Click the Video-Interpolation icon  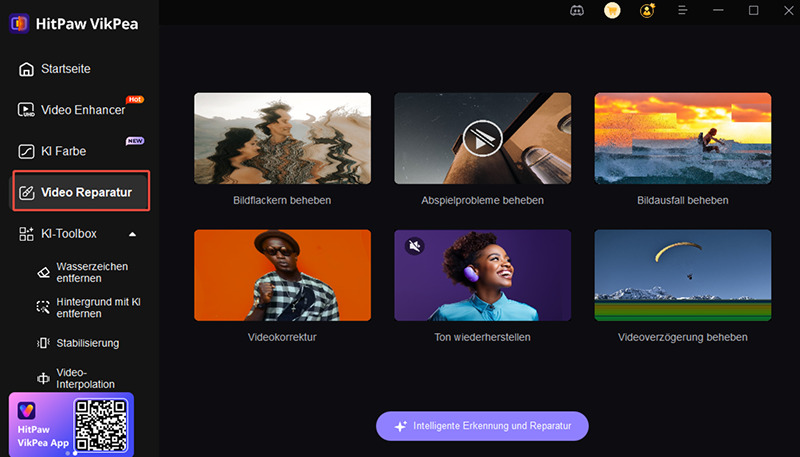coord(43,378)
